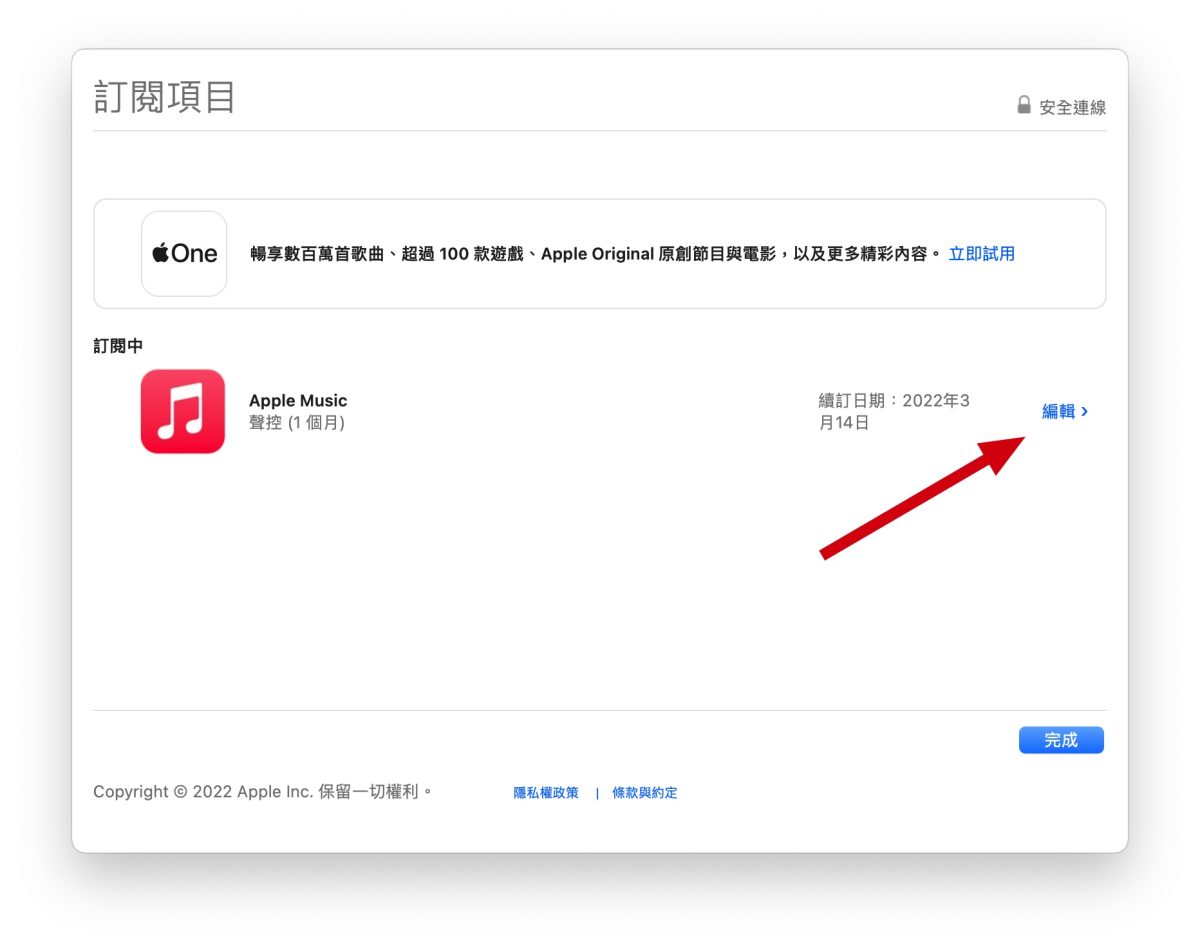
Task: Click the Apple Music subscription name
Action: click(x=298, y=401)
